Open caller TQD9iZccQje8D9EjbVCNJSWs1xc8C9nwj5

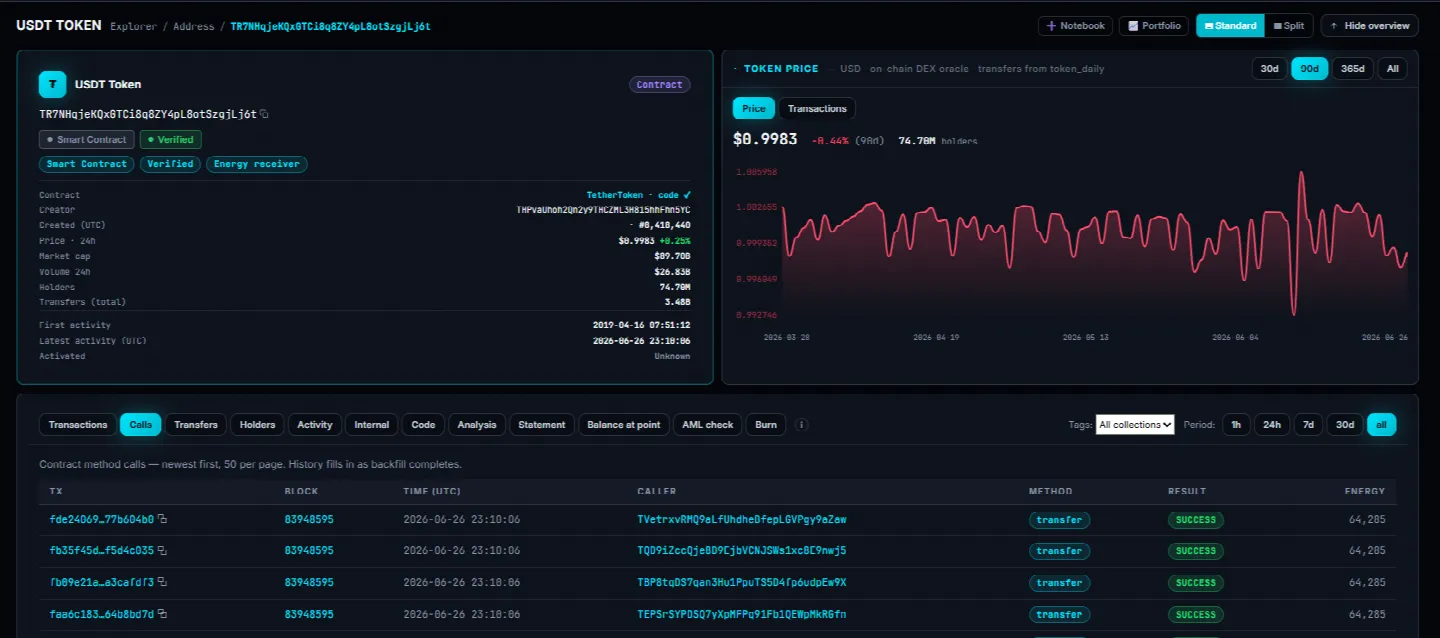click(x=742, y=551)
